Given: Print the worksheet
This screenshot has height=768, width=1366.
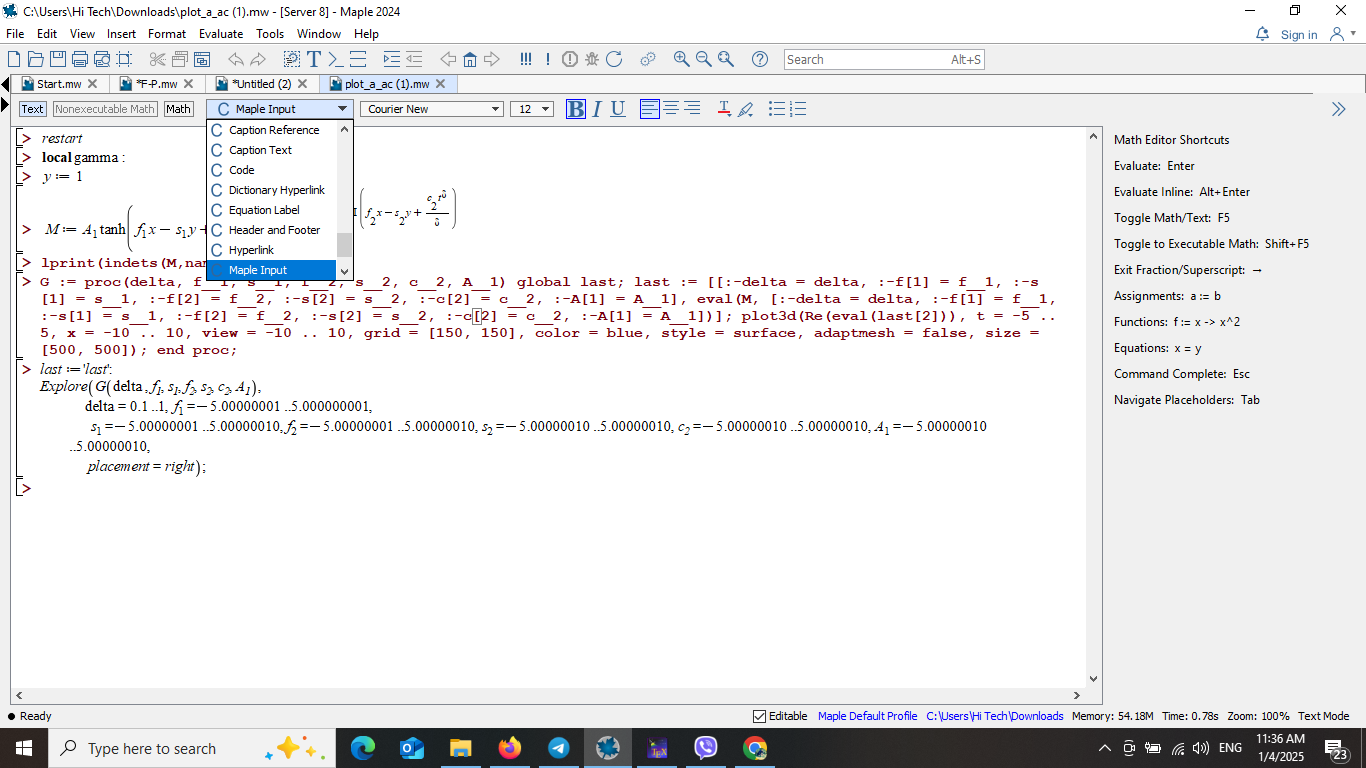Looking at the screenshot, I should pos(80,59).
